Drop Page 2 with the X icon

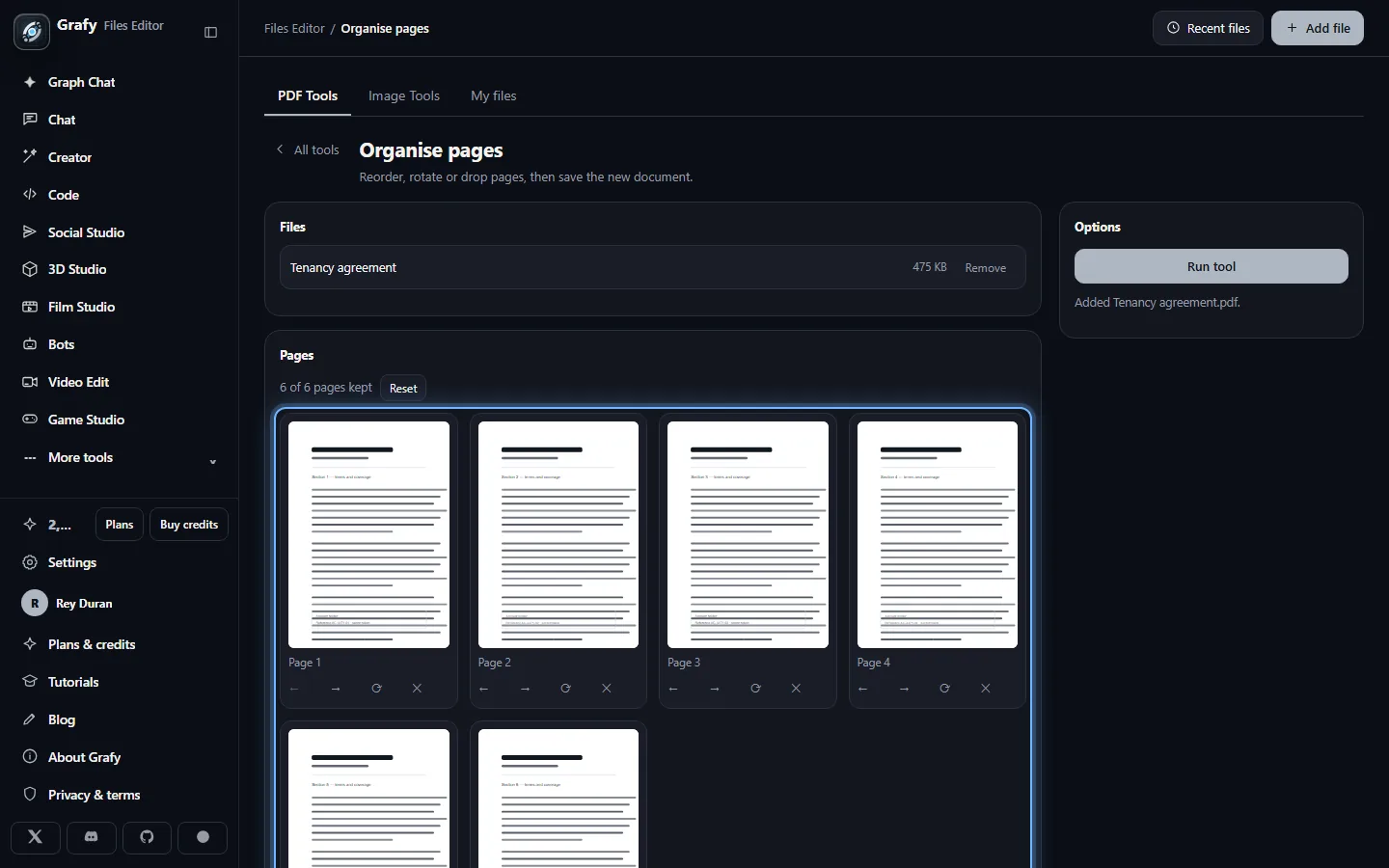point(606,689)
